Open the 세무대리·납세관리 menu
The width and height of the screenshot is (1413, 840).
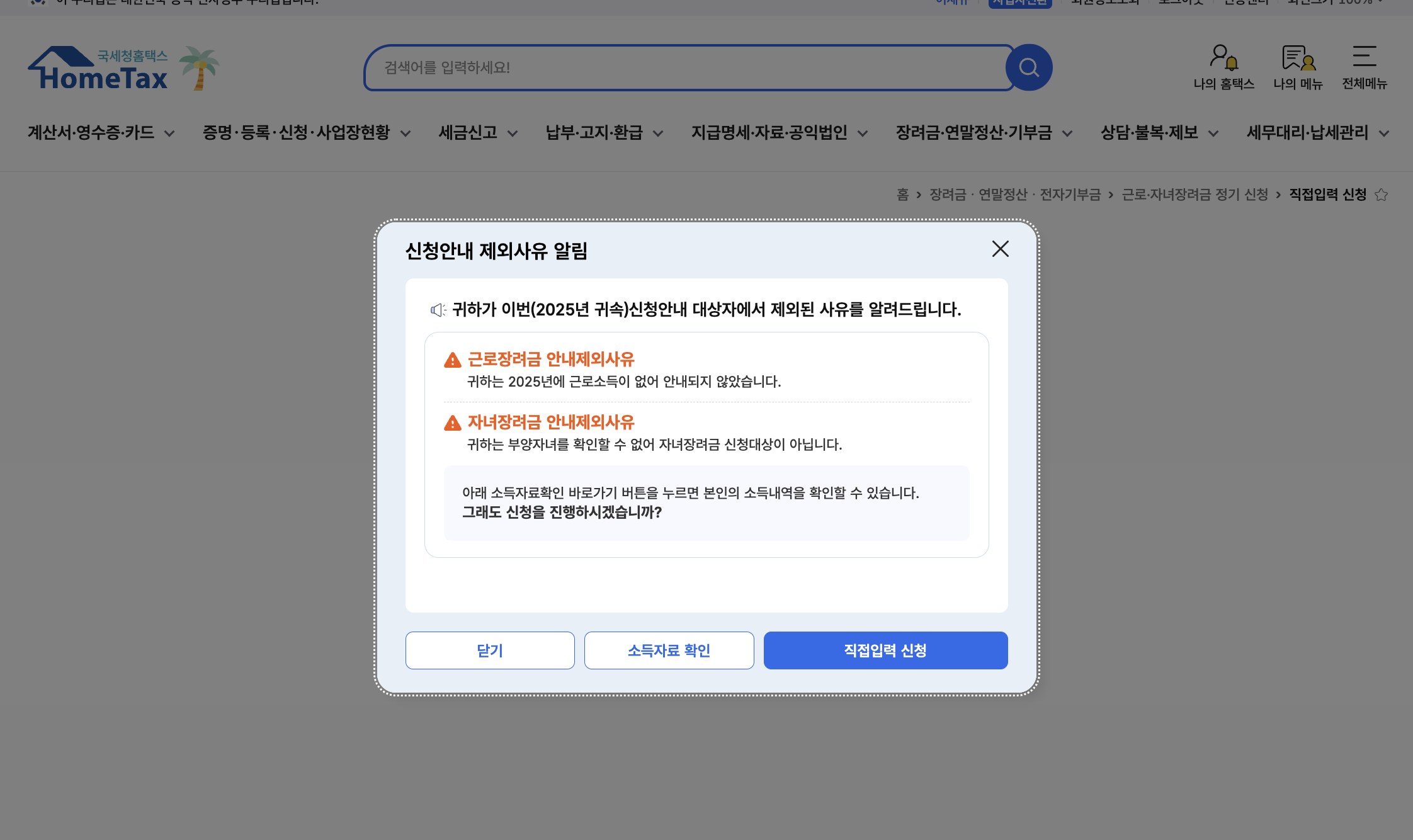[1307, 133]
